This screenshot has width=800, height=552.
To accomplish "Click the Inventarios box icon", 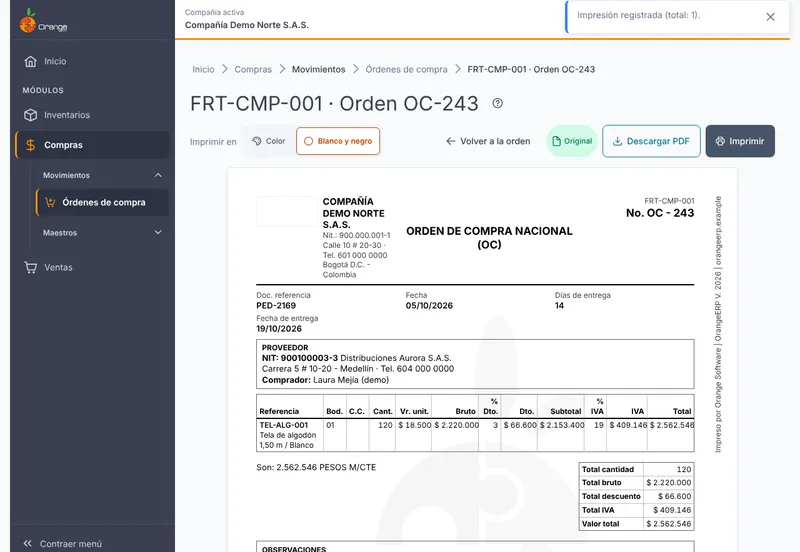I will pyautogui.click(x=31, y=115).
